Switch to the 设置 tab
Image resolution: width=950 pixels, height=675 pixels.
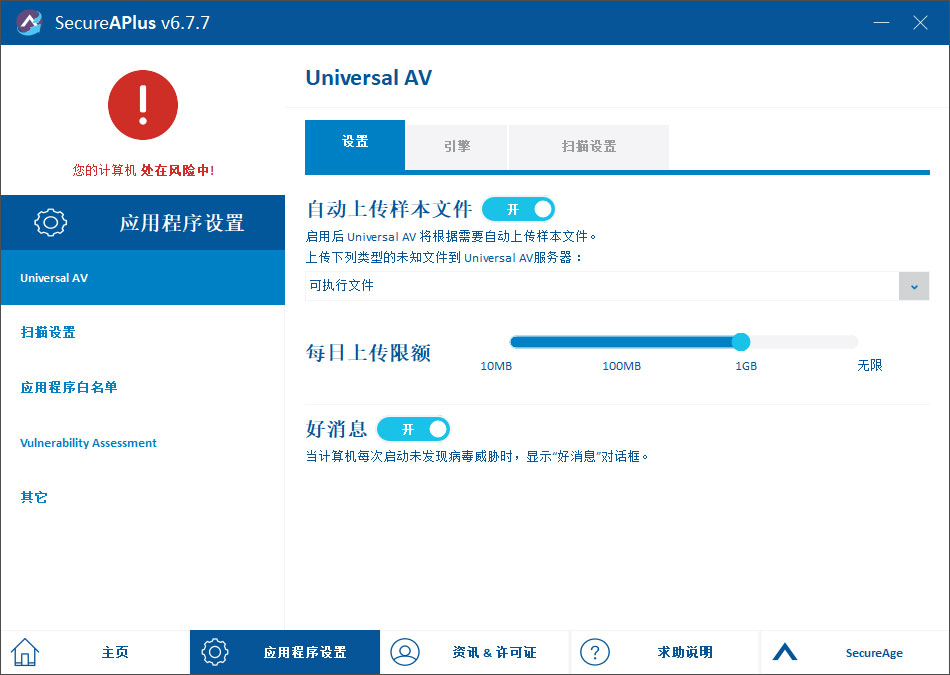pyautogui.click(x=355, y=145)
